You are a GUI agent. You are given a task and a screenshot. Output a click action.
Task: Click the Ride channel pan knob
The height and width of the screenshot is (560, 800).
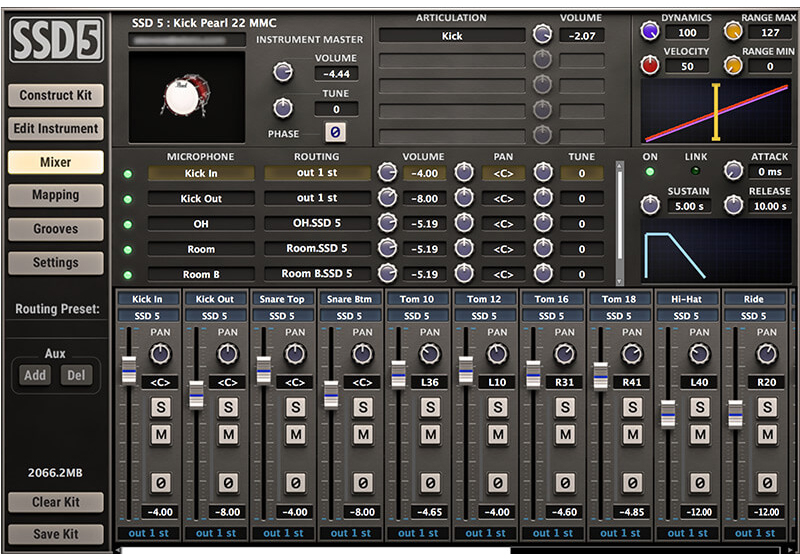(x=766, y=353)
